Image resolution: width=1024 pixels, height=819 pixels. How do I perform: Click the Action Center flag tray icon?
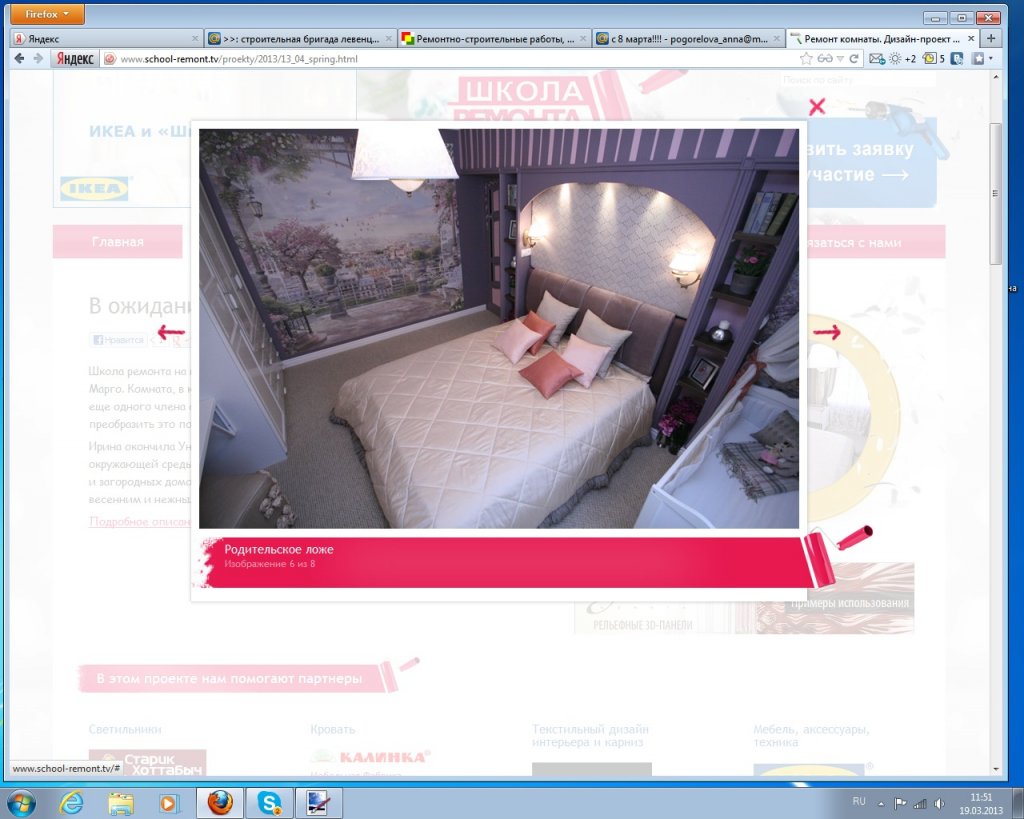click(x=899, y=804)
